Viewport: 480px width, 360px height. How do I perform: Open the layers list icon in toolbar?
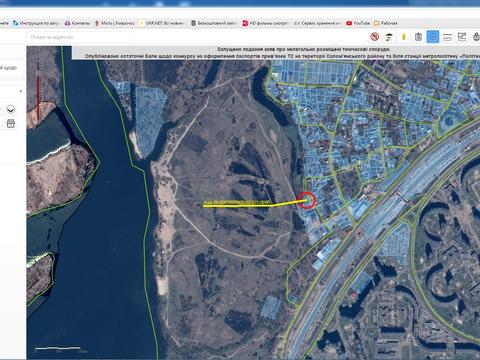coord(462,37)
